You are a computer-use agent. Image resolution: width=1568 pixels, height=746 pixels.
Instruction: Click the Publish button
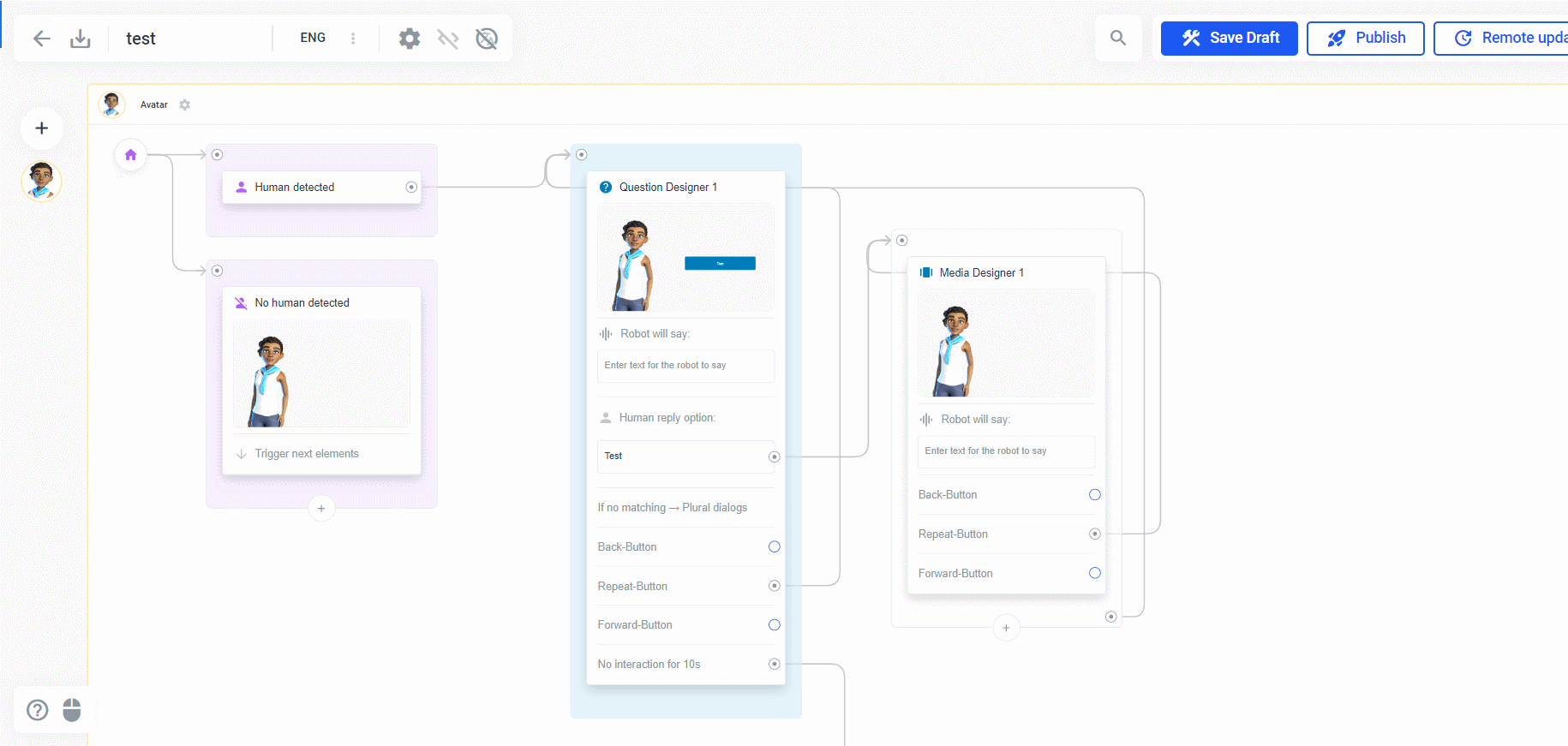(x=1366, y=39)
